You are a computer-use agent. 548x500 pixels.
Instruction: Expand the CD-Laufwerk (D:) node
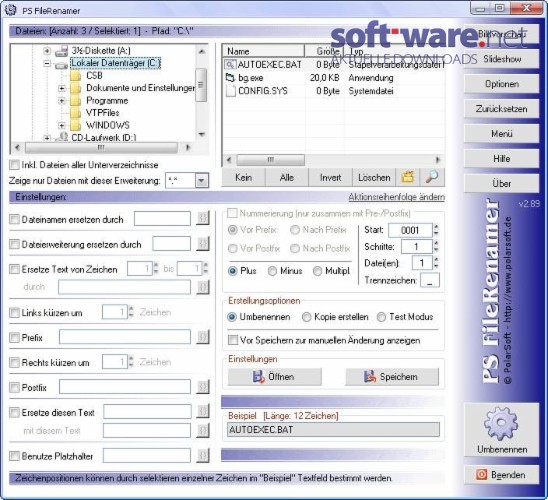coord(47,138)
